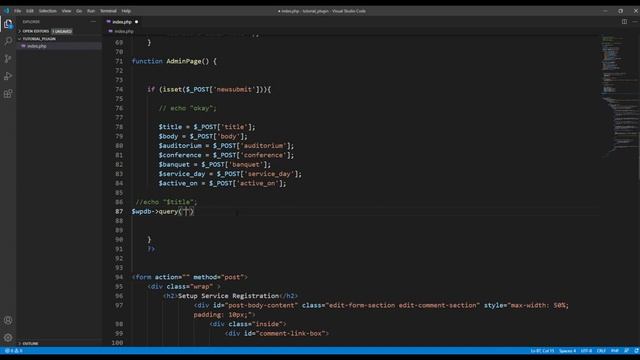Open editor More Actions ellipsis

click(x=635, y=22)
